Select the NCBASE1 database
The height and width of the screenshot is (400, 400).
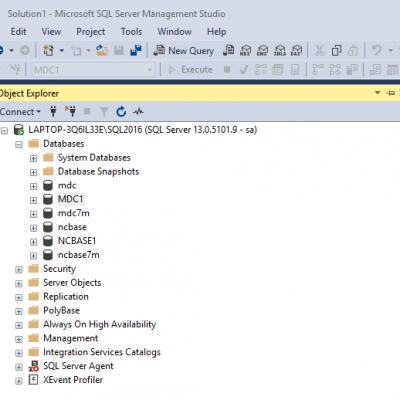[x=77, y=241]
